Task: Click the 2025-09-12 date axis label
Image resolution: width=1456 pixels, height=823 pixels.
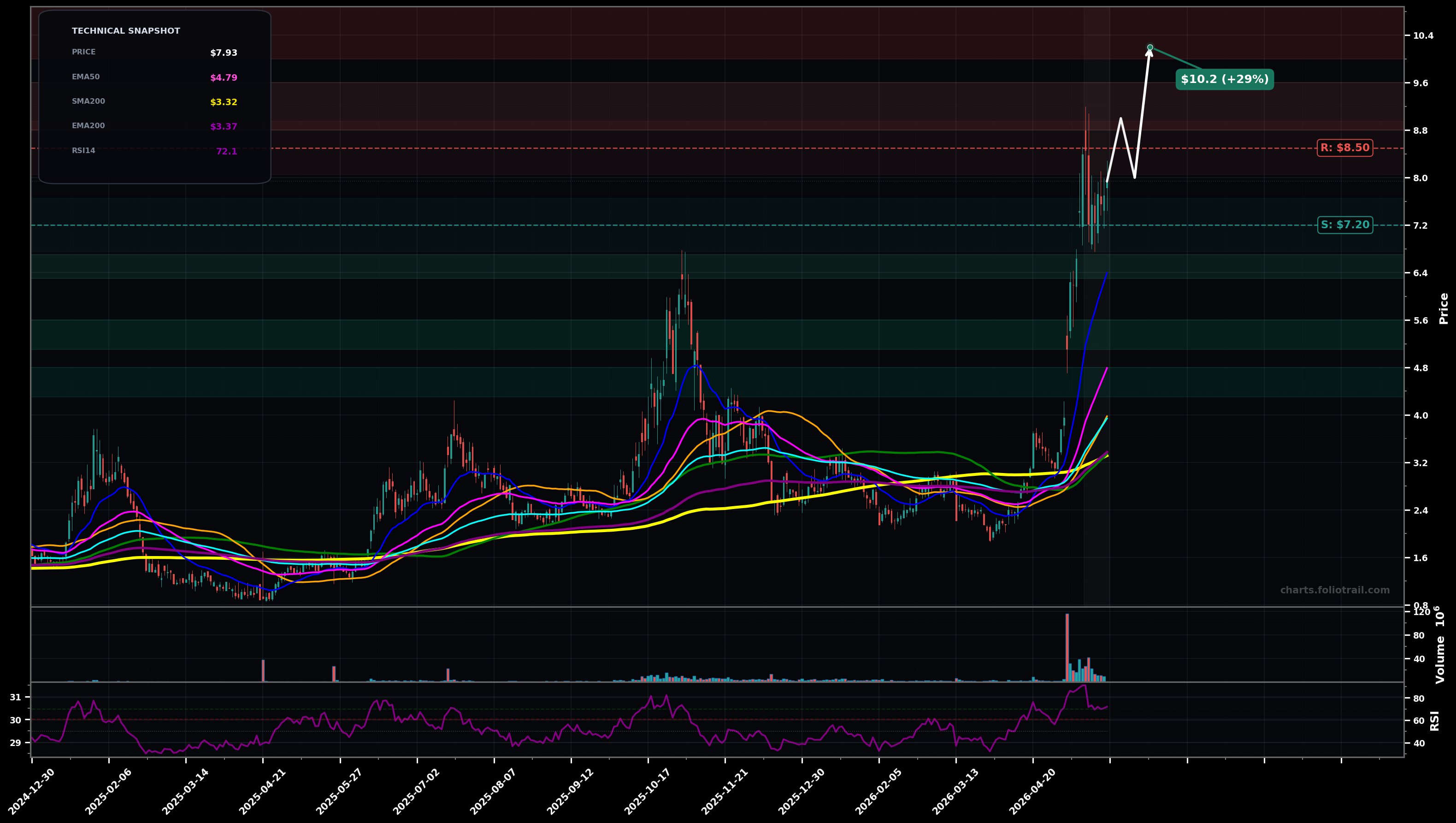Action: point(570,791)
